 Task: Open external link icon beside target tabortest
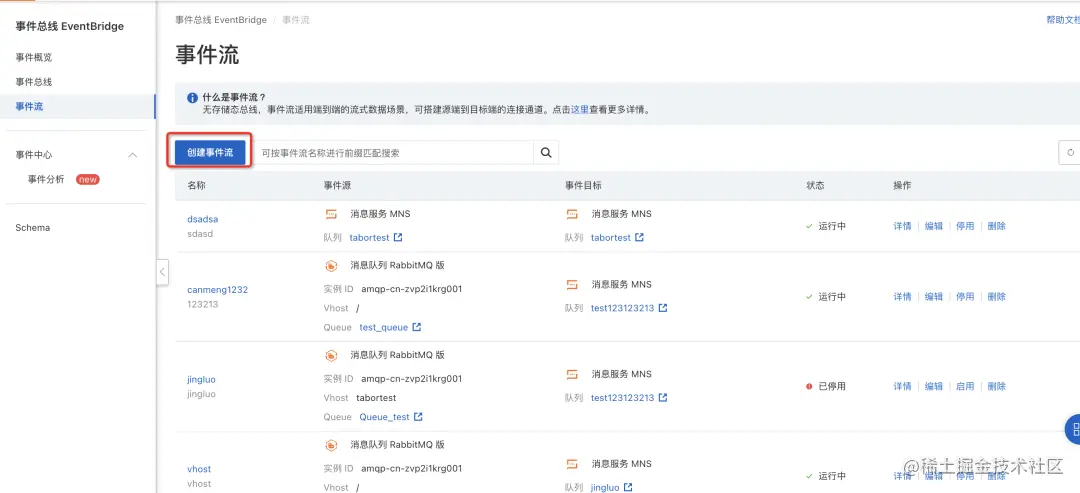[639, 238]
